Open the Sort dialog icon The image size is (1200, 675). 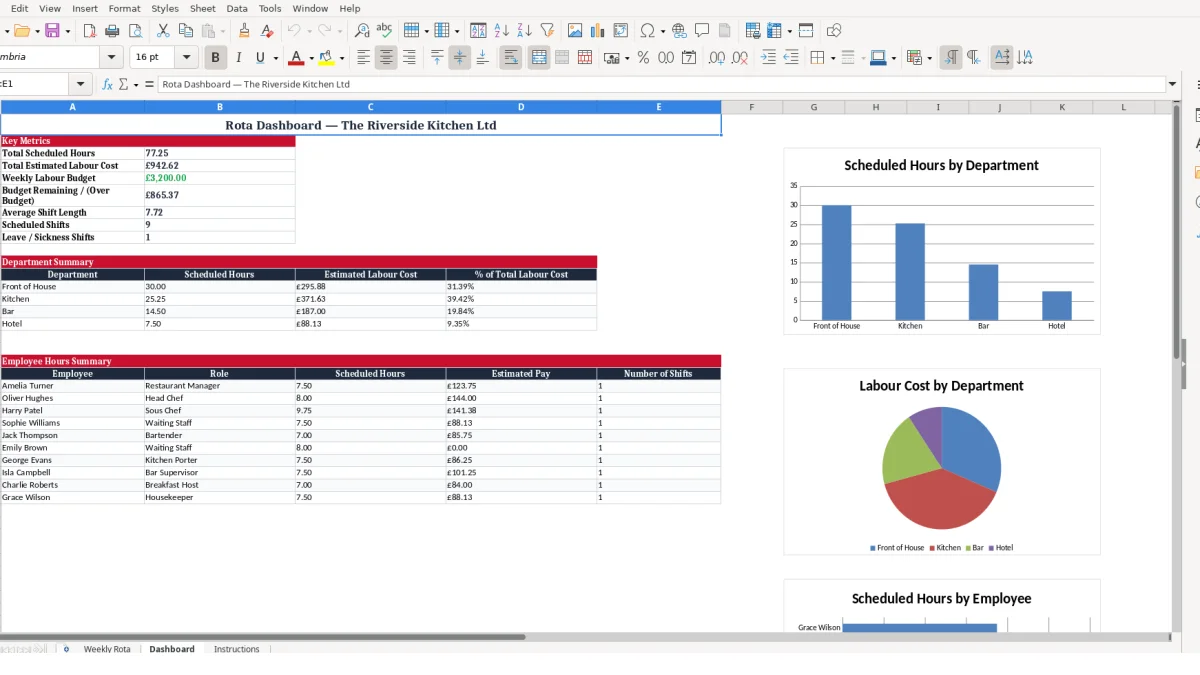tap(478, 31)
